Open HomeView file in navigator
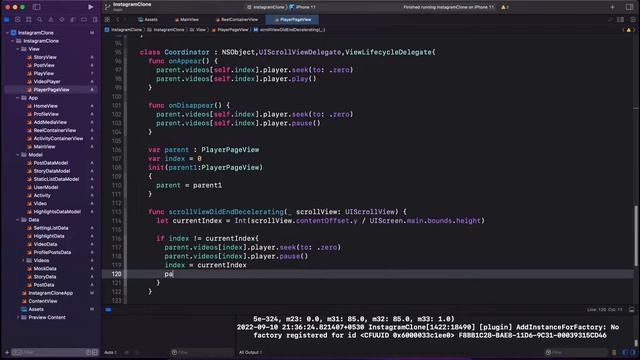640x360 pixels. click(x=45, y=106)
